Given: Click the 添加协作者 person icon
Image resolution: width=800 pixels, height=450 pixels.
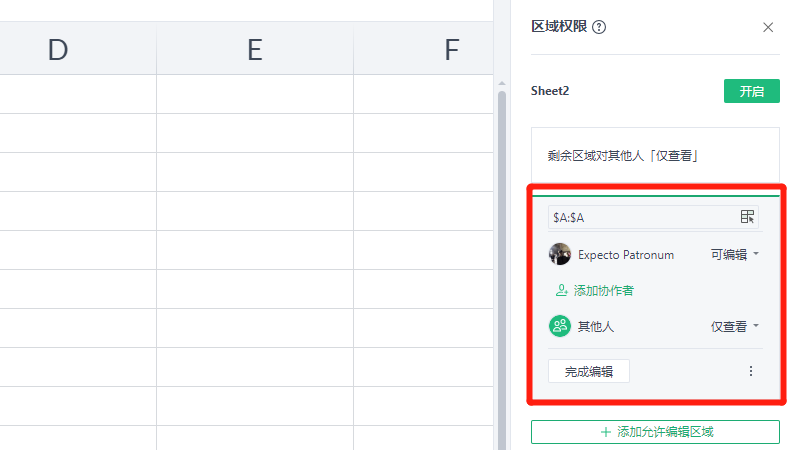Looking at the screenshot, I should tap(561, 290).
